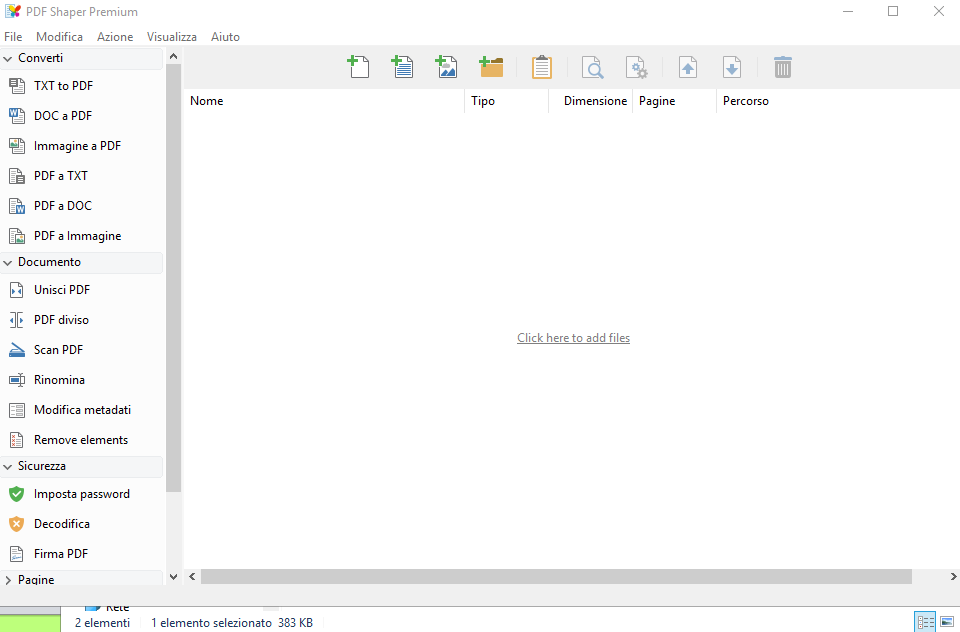Select the Firma PDF signature icon
Image resolution: width=960 pixels, height=632 pixels.
(x=17, y=554)
